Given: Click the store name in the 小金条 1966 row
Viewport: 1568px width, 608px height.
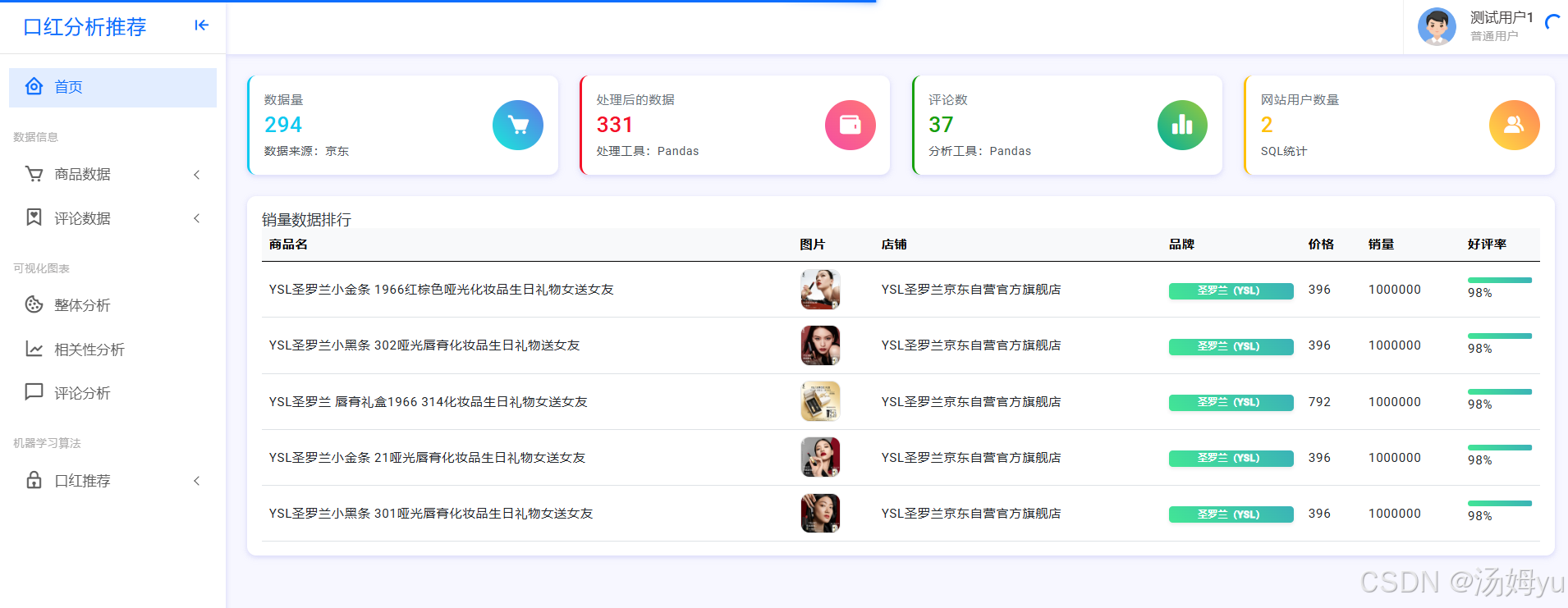Looking at the screenshot, I should 971,290.
